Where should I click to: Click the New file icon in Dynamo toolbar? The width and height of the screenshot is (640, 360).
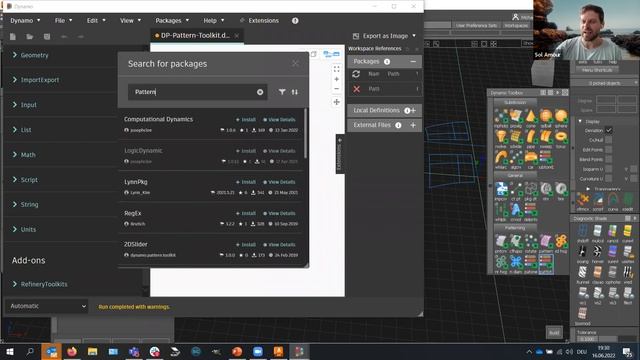tap(13, 37)
